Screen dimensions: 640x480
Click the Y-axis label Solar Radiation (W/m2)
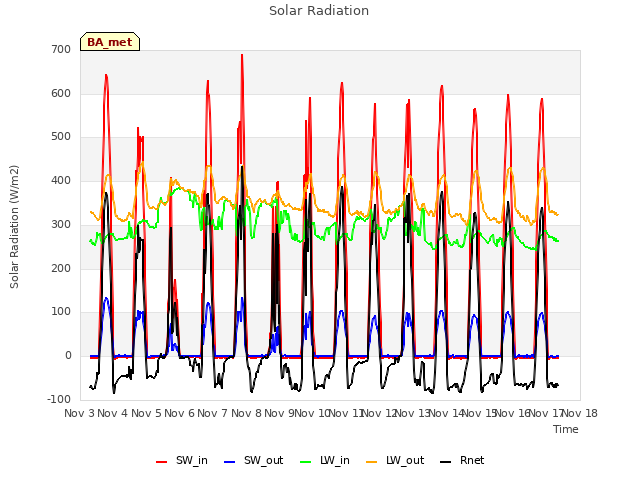click(x=14, y=227)
